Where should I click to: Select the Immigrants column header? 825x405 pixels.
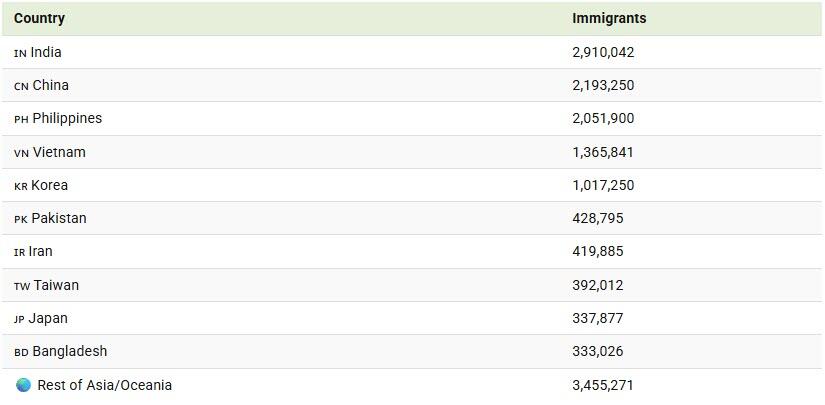point(609,18)
